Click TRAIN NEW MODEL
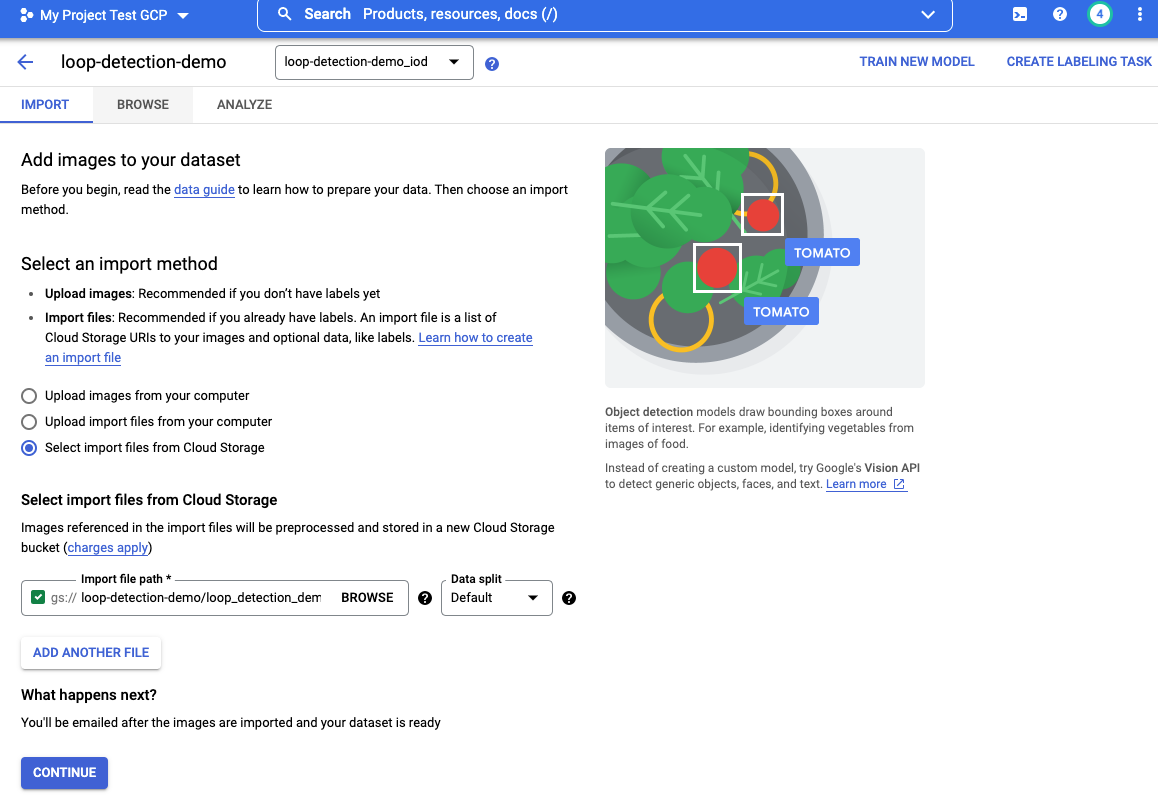 [x=917, y=62]
